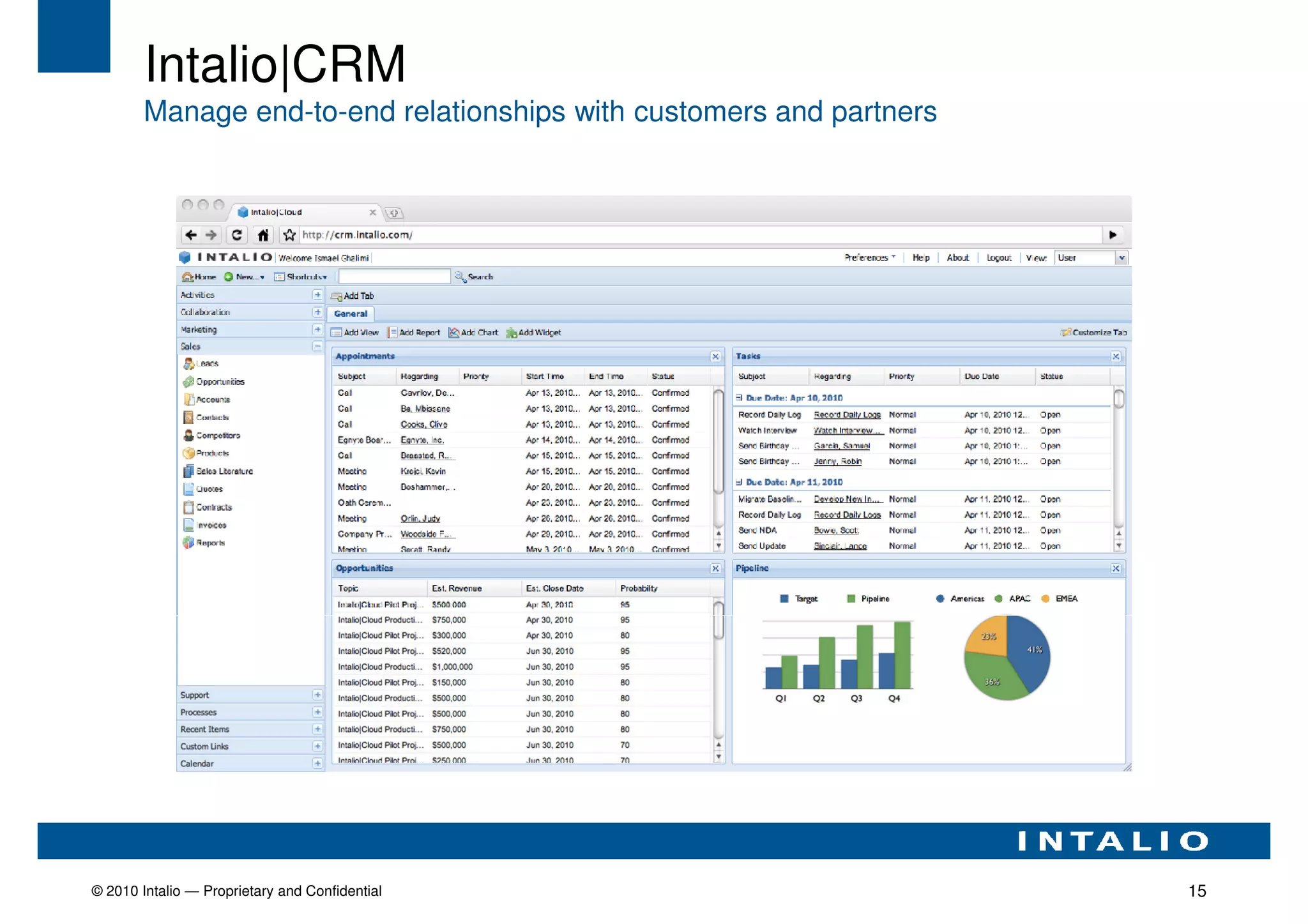Collapse the Due Date Apr 11 group
The width and height of the screenshot is (1308, 924).
pyautogui.click(x=739, y=482)
